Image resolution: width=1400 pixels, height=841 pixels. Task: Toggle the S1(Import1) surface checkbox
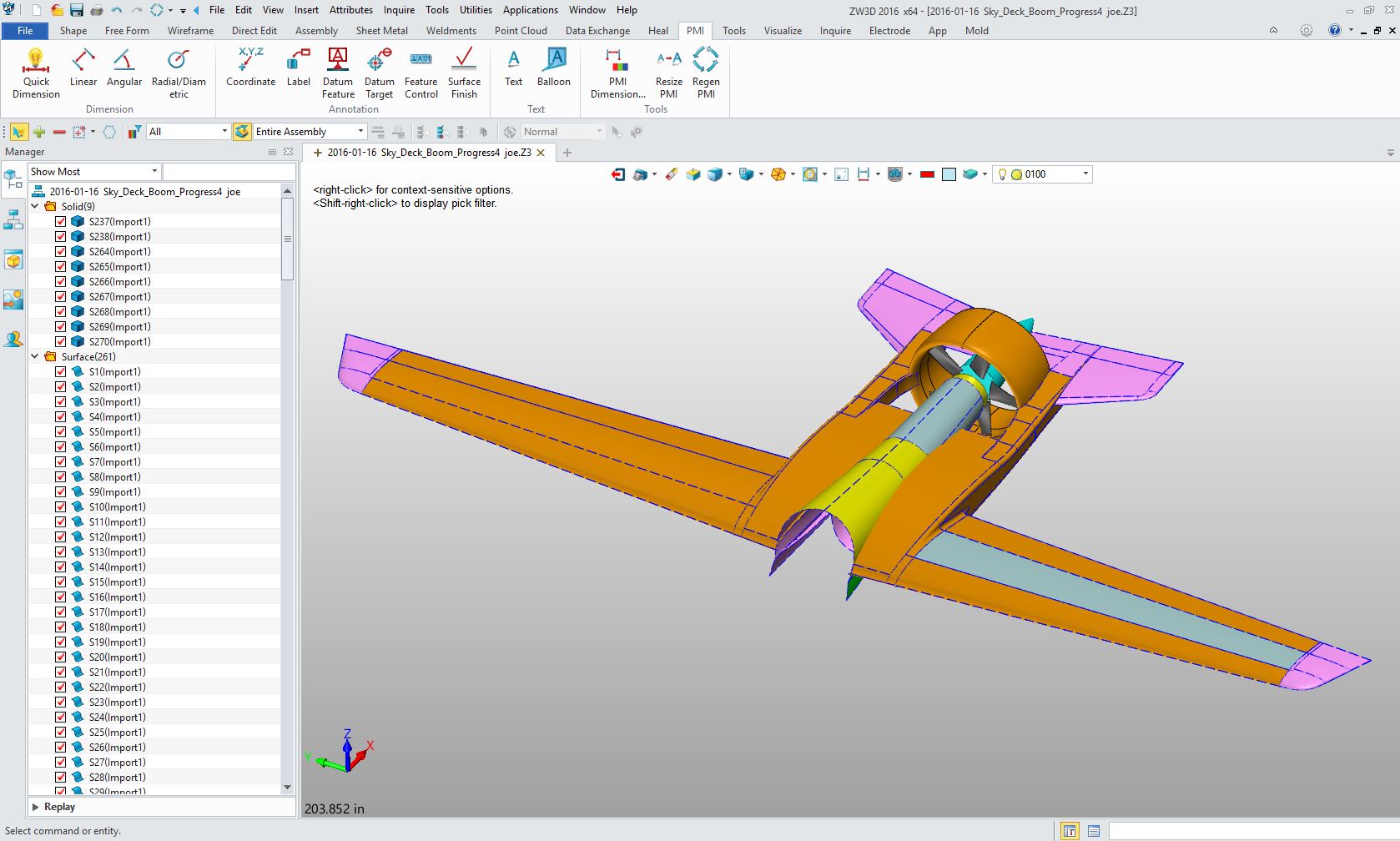pyautogui.click(x=61, y=372)
